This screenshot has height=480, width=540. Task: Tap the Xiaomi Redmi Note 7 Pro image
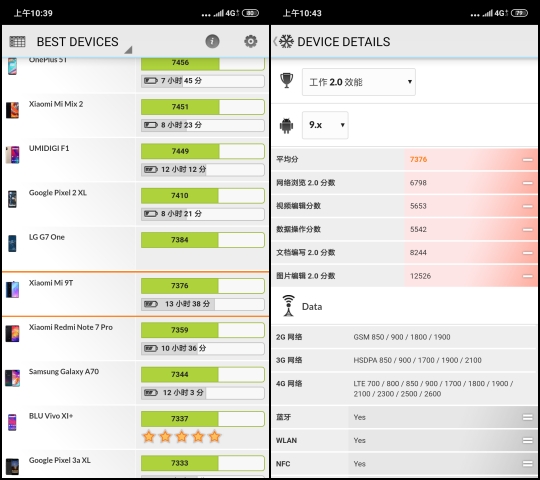(12, 333)
